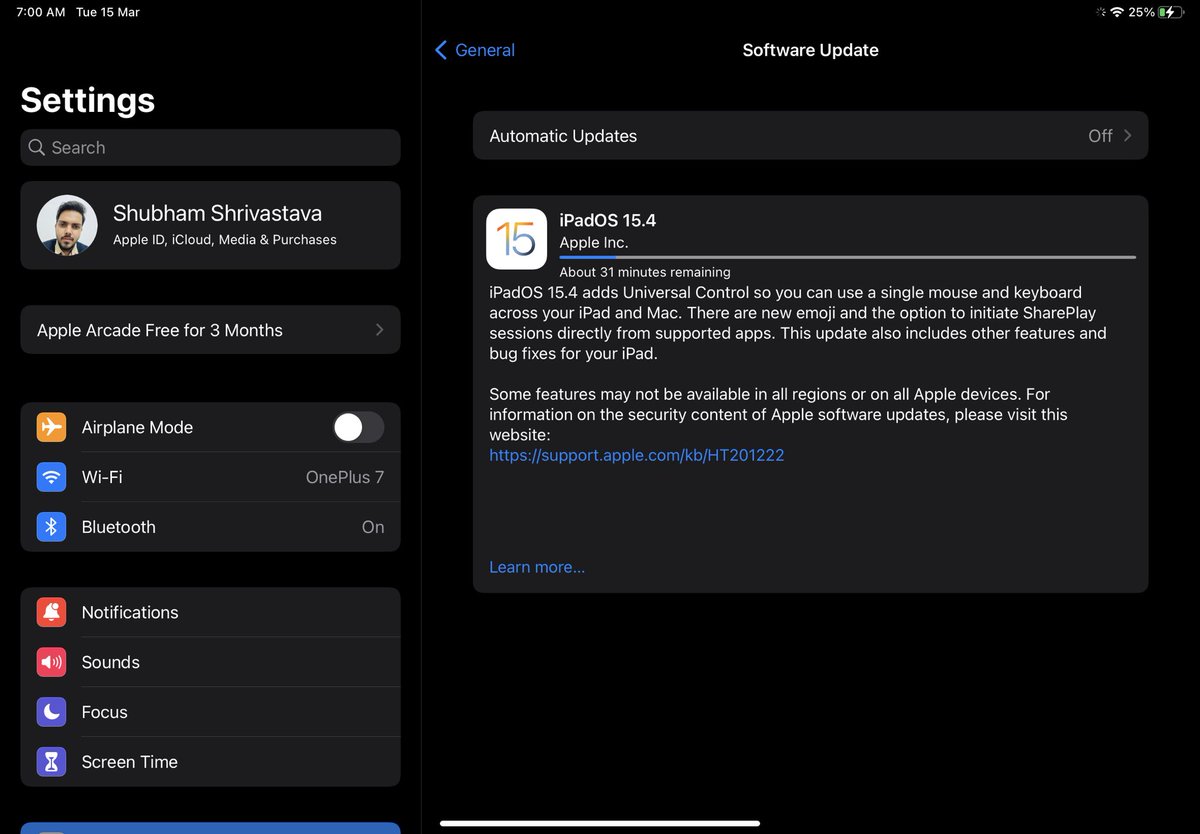The image size is (1200, 834).
Task: Tap the 7:00 AM clock
Action: click(41, 12)
